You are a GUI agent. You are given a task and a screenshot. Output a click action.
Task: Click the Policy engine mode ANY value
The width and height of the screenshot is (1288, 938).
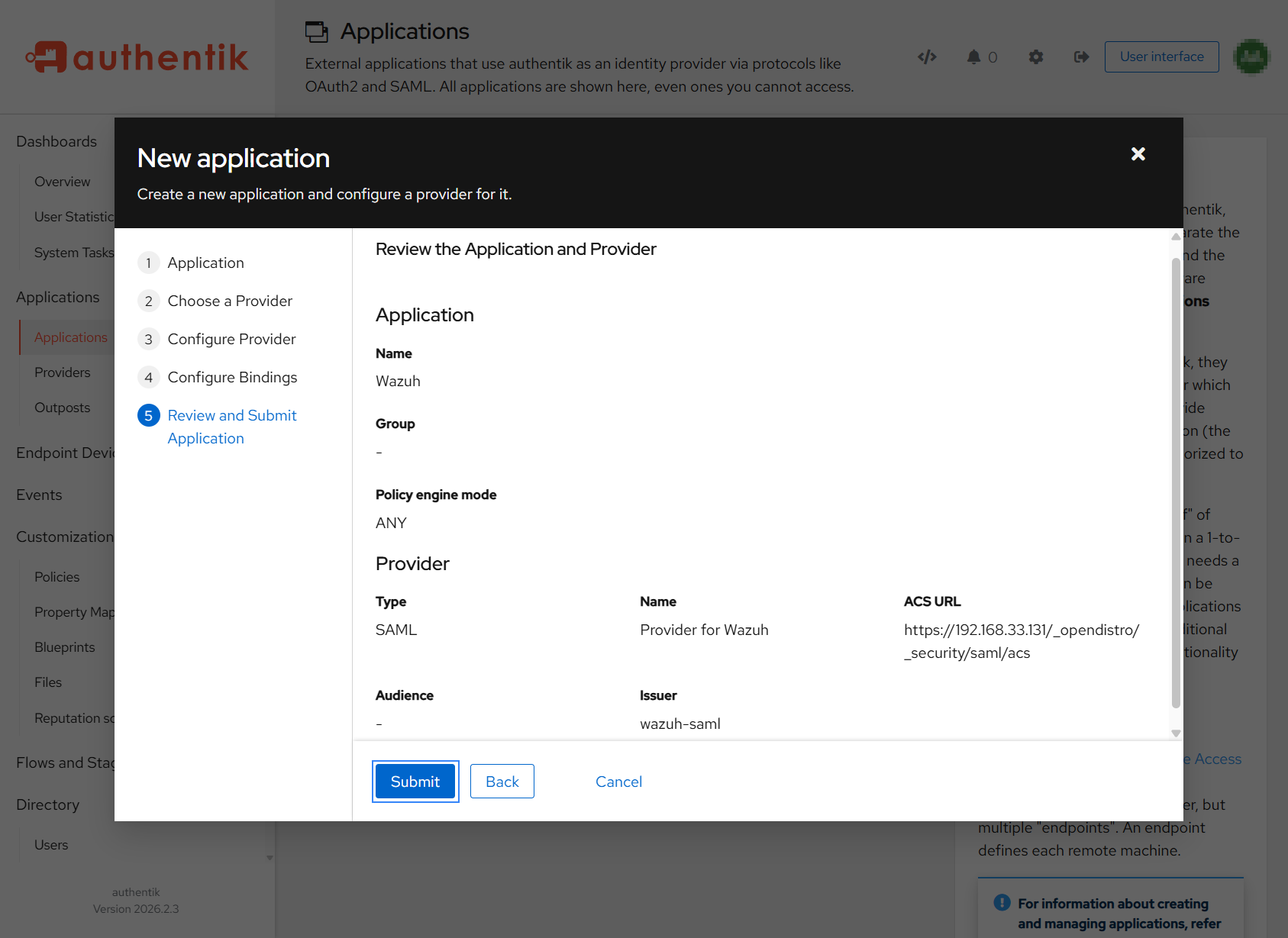[391, 523]
